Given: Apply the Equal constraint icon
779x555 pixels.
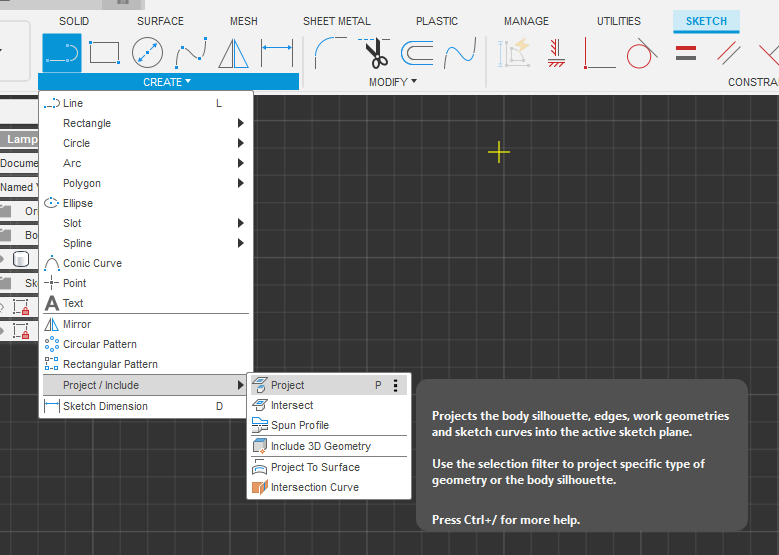Looking at the screenshot, I should point(685,52).
